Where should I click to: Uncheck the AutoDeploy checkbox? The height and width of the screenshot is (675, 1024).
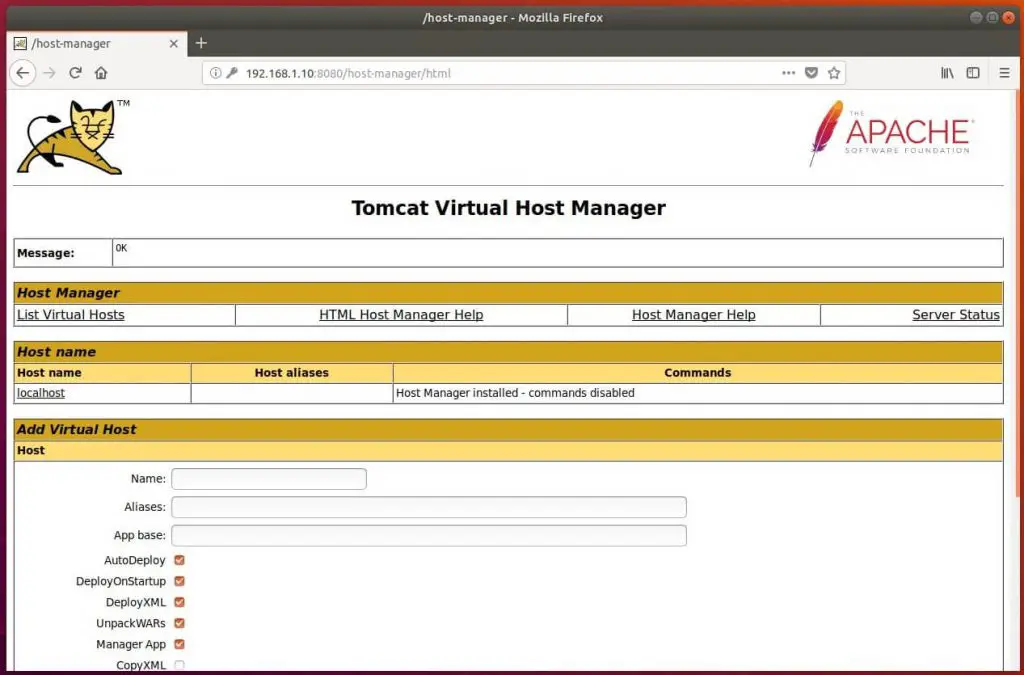tap(180, 560)
